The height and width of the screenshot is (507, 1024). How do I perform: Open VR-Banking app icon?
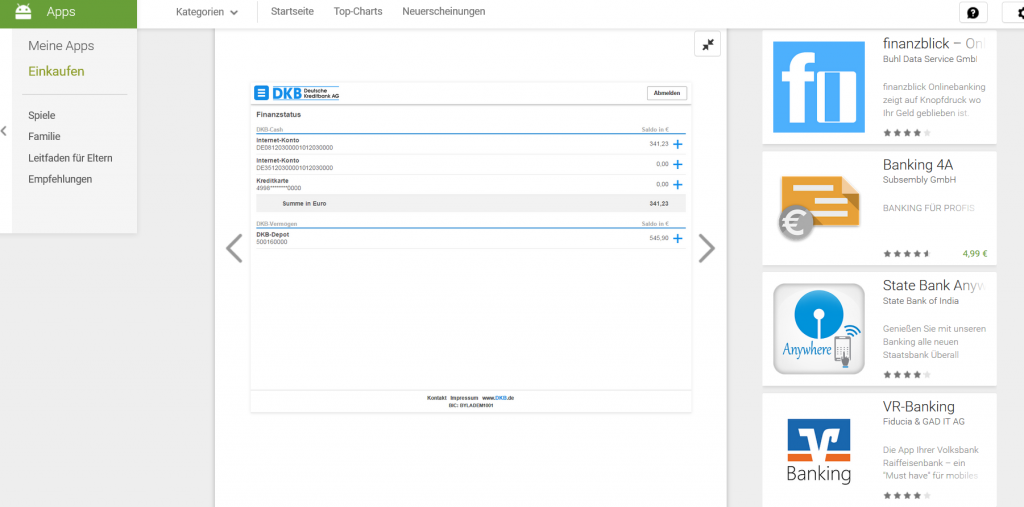819,450
